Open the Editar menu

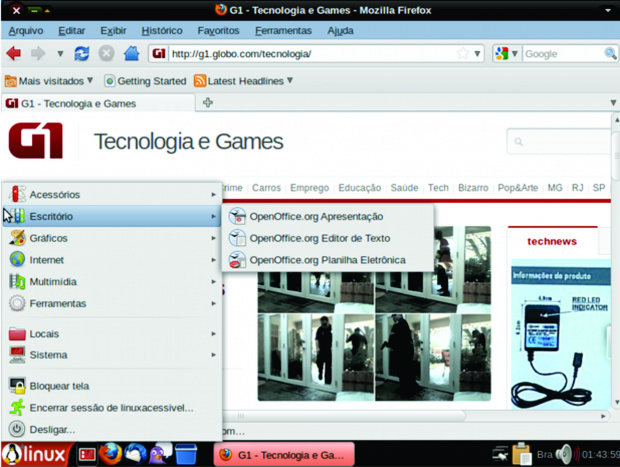(x=72, y=30)
